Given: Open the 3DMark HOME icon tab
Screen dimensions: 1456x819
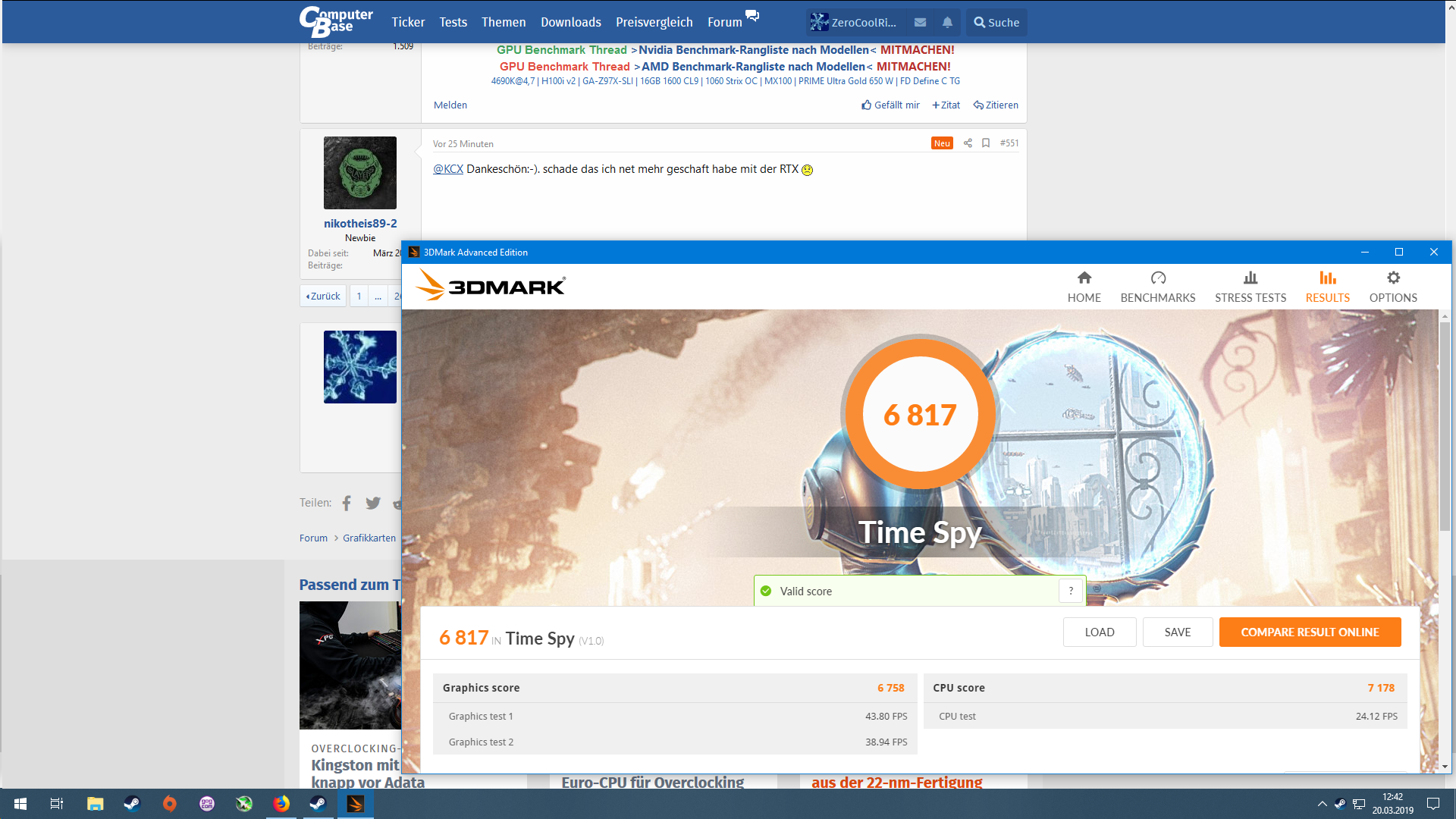Looking at the screenshot, I should point(1084,287).
